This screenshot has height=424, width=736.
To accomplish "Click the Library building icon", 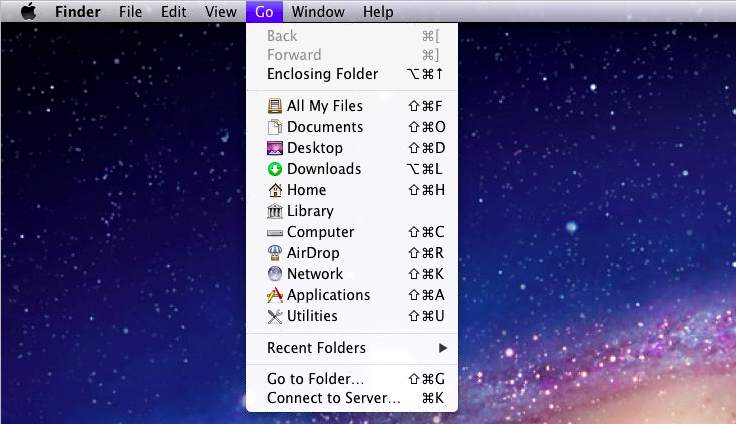I will tap(275, 211).
